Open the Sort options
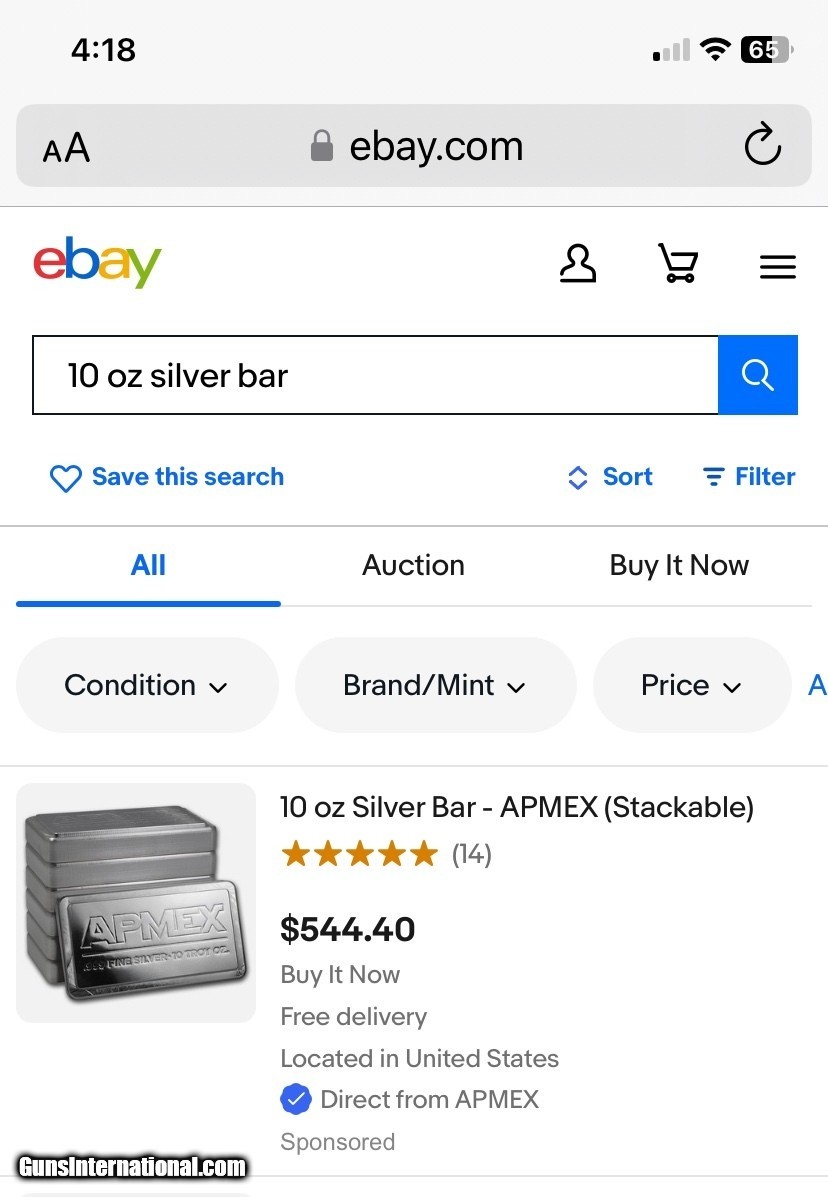The height and width of the screenshot is (1197, 828). [610, 477]
